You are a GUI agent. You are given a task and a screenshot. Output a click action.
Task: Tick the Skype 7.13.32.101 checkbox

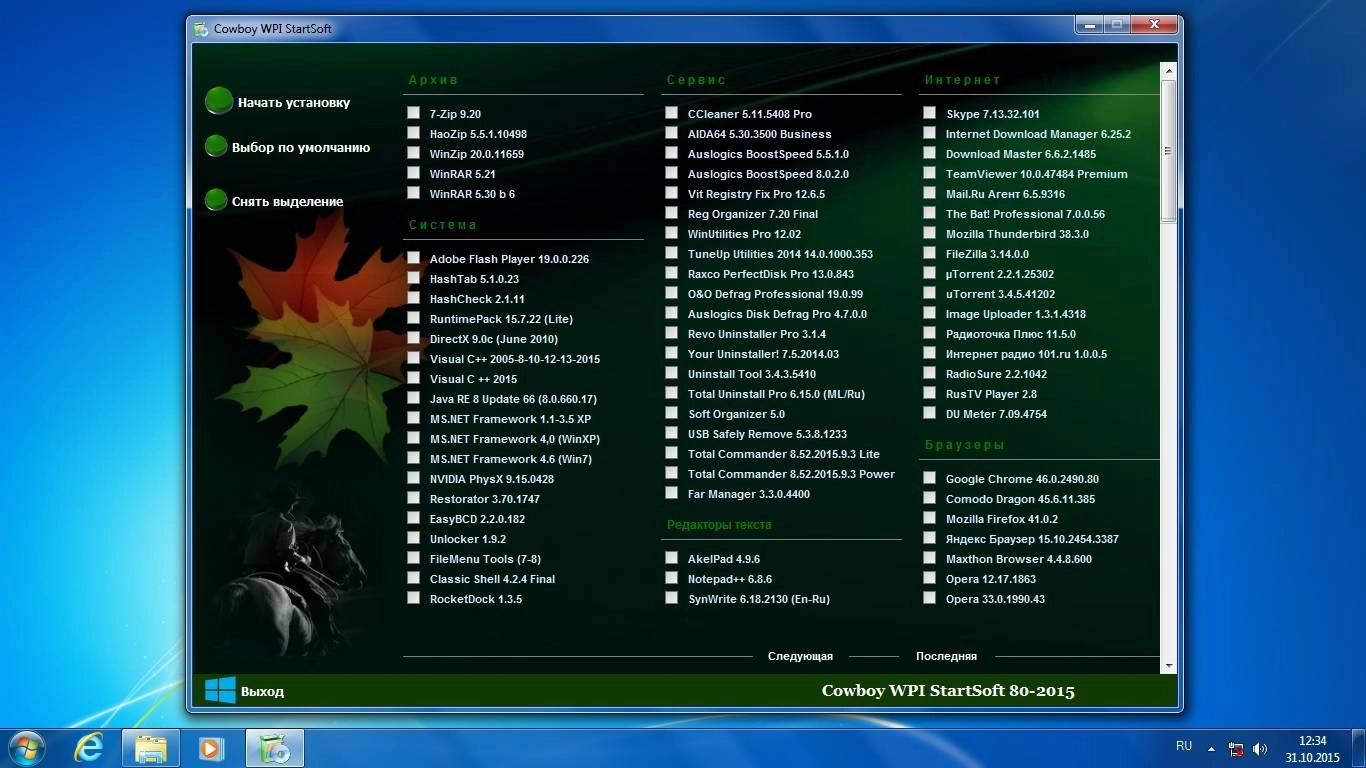(x=930, y=113)
